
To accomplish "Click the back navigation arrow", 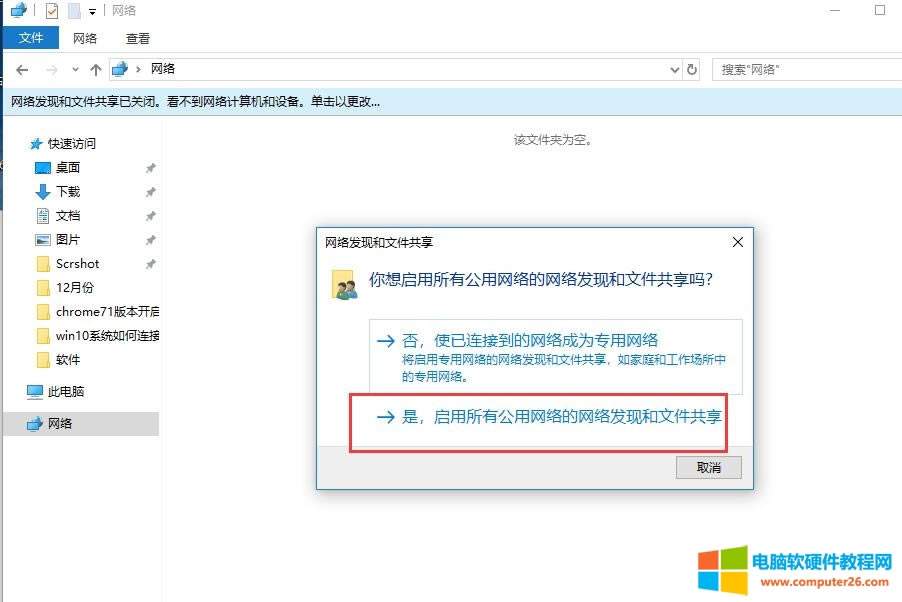I will tap(21, 69).
